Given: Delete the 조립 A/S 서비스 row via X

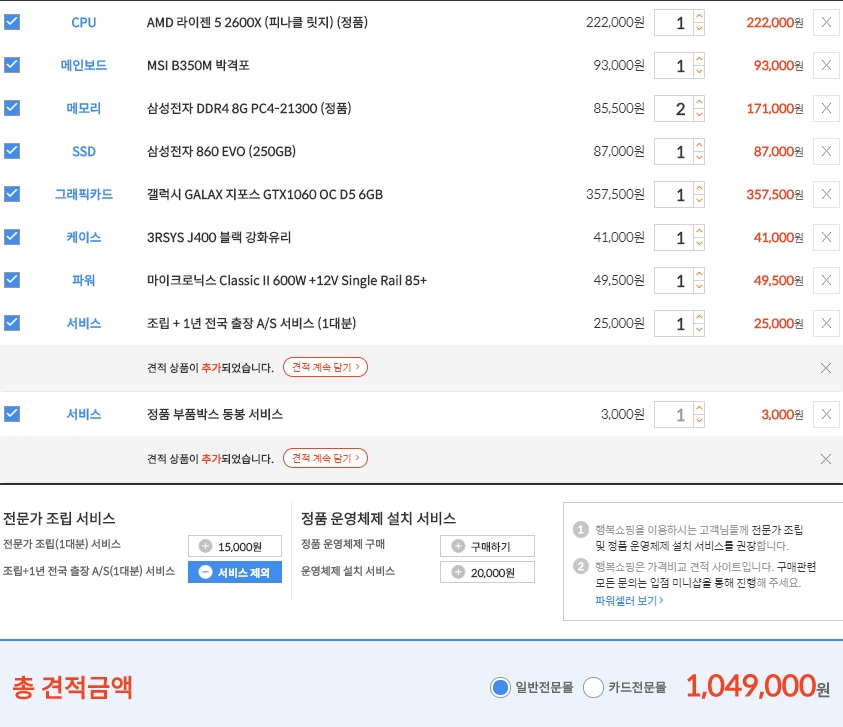Looking at the screenshot, I should (826, 324).
